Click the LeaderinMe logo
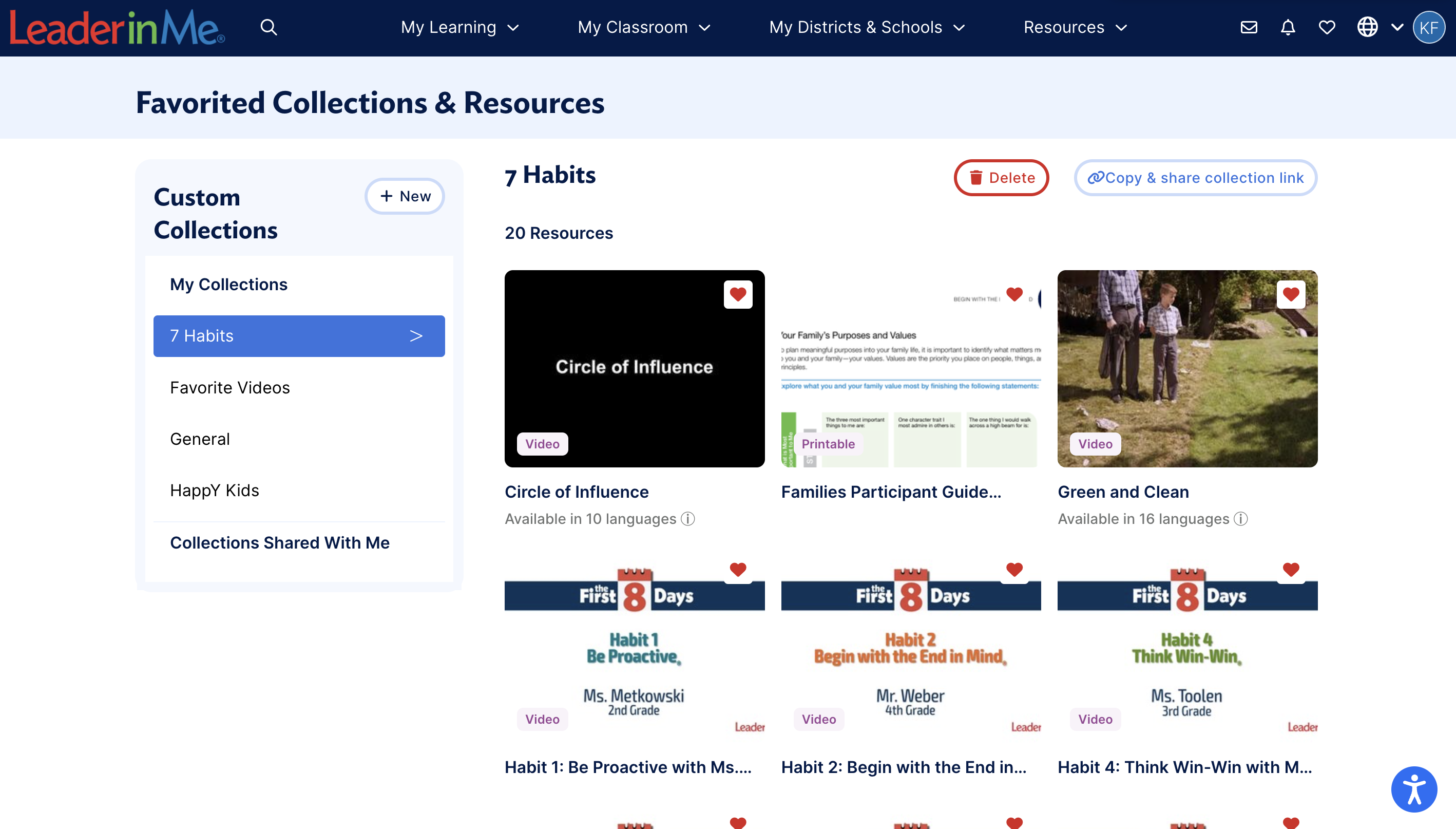This screenshot has width=1456, height=829. [x=117, y=27]
